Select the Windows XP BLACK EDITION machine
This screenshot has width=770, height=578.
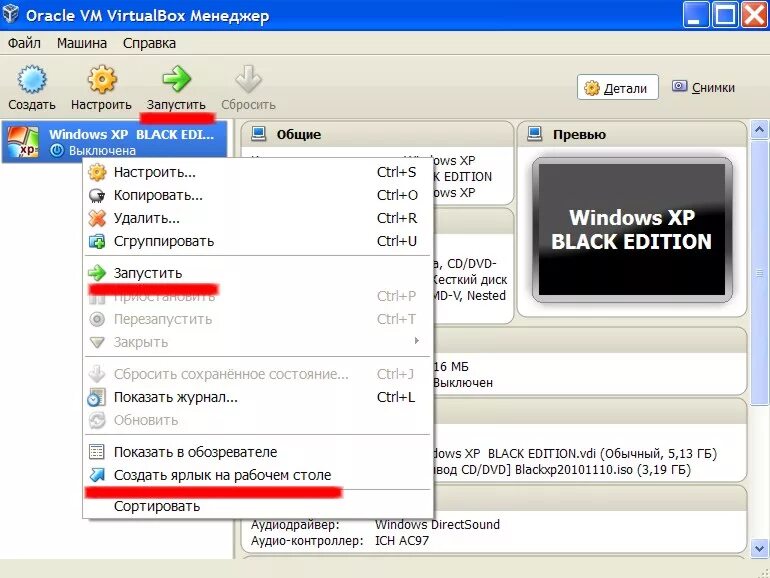[115, 141]
